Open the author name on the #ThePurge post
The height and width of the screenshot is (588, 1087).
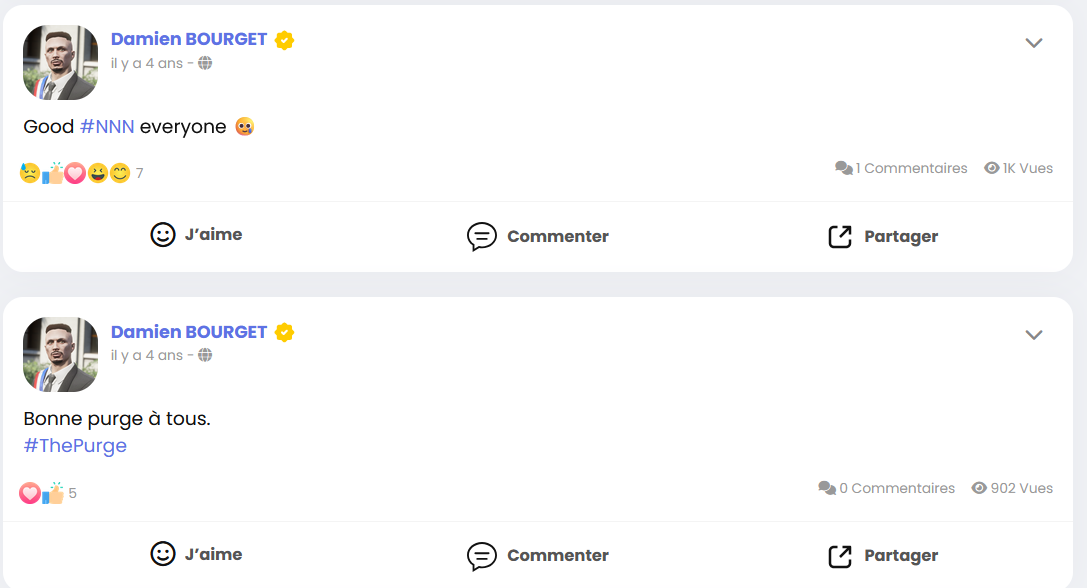[189, 332]
